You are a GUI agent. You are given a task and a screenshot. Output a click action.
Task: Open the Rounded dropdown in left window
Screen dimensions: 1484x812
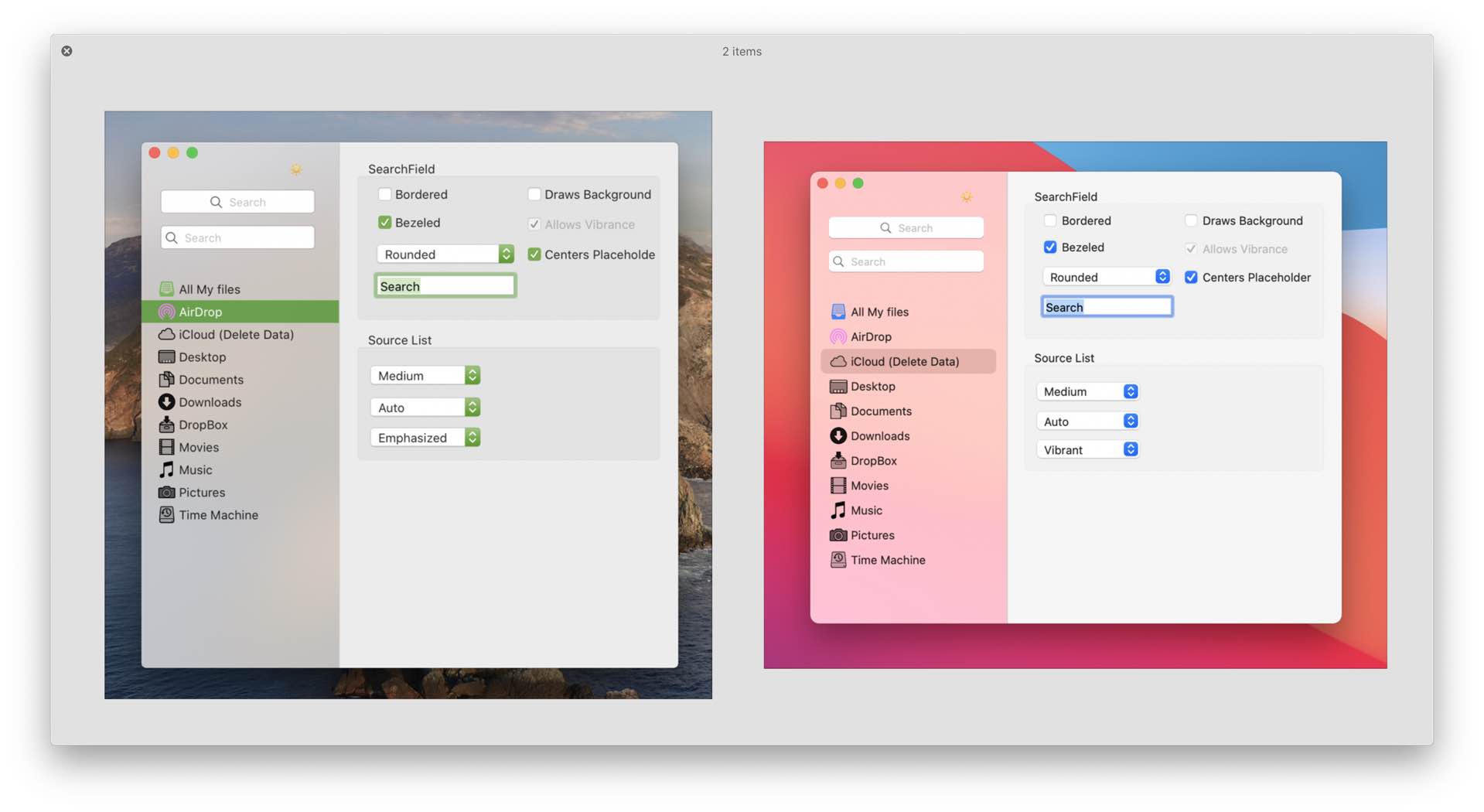coord(445,254)
